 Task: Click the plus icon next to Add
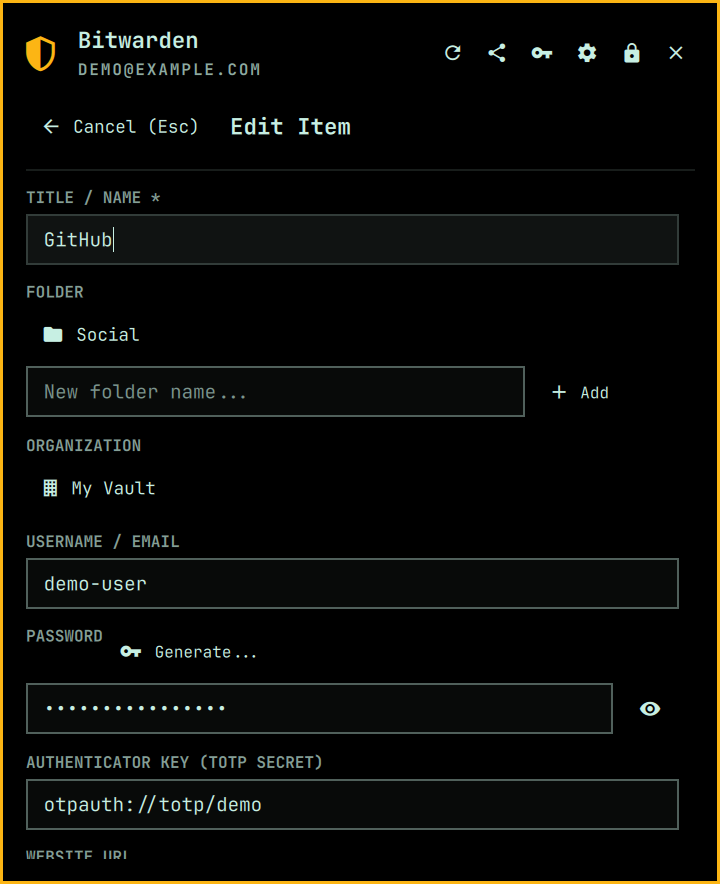(559, 392)
